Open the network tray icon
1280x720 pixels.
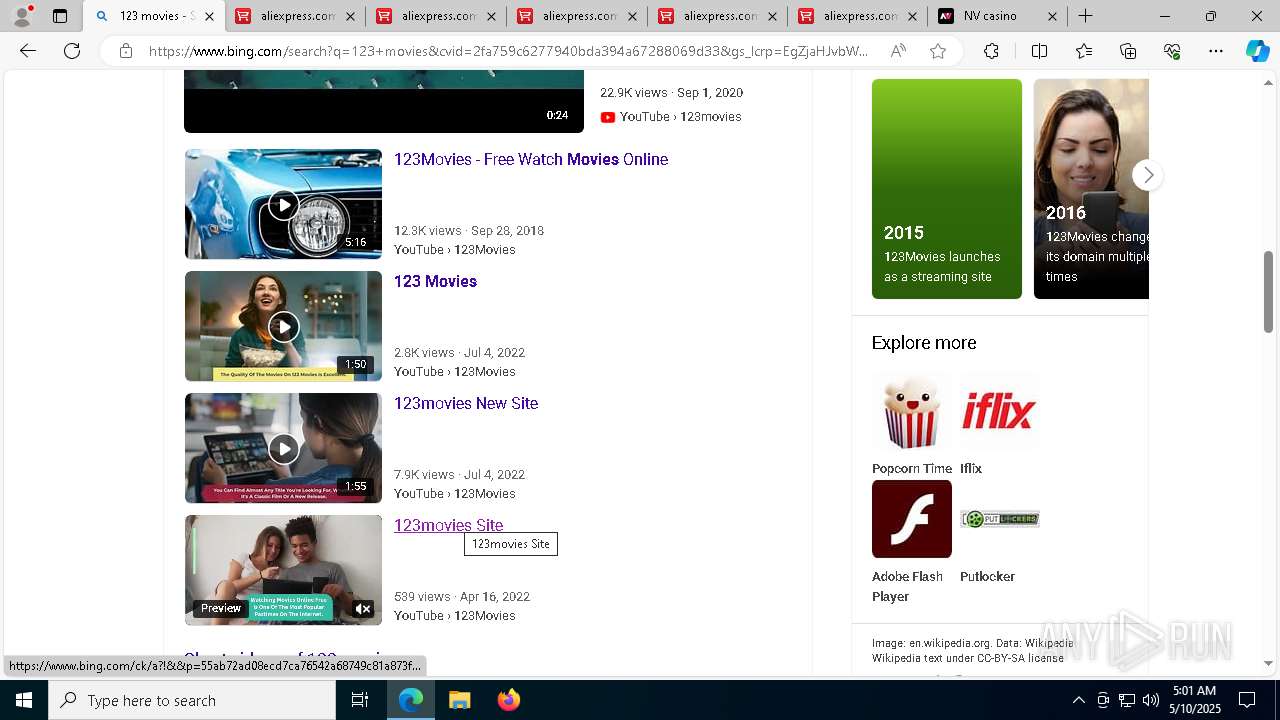click(1127, 700)
